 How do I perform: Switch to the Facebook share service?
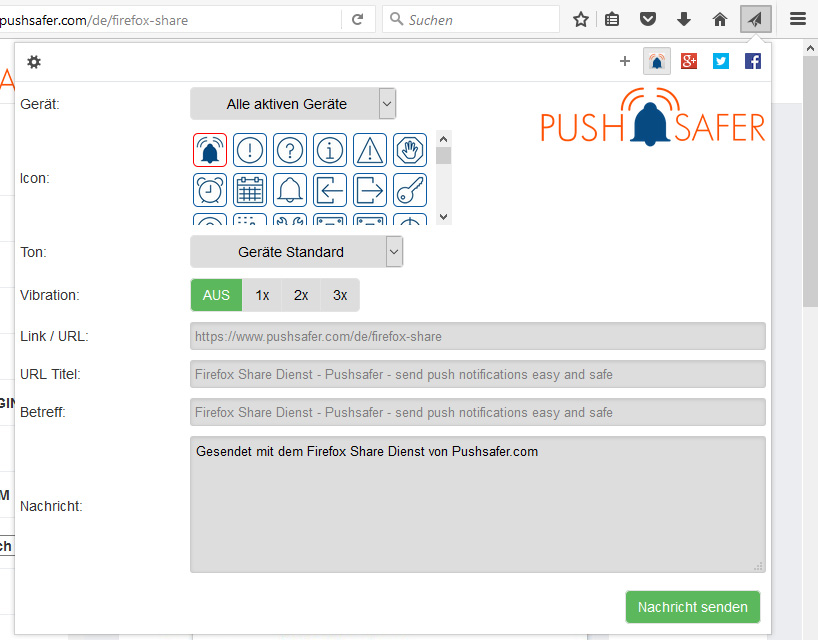[x=752, y=62]
